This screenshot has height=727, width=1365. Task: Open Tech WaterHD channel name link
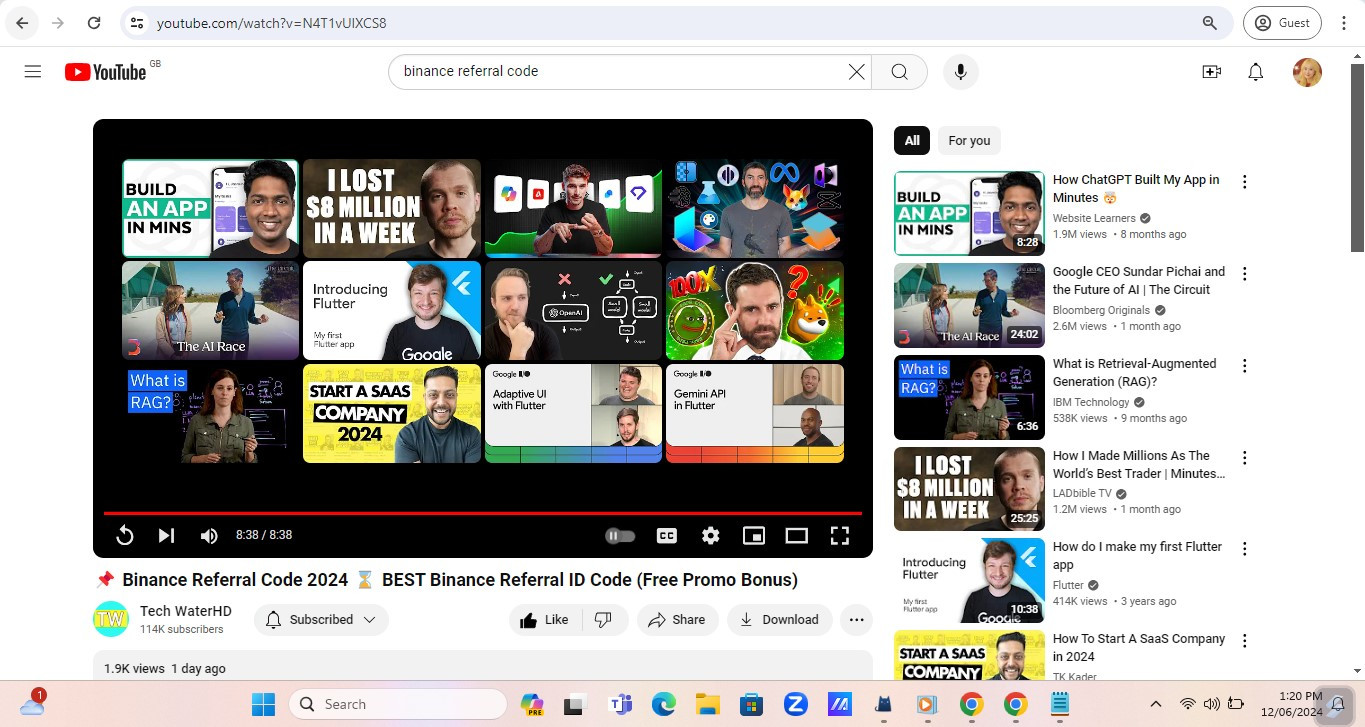pyautogui.click(x=186, y=611)
